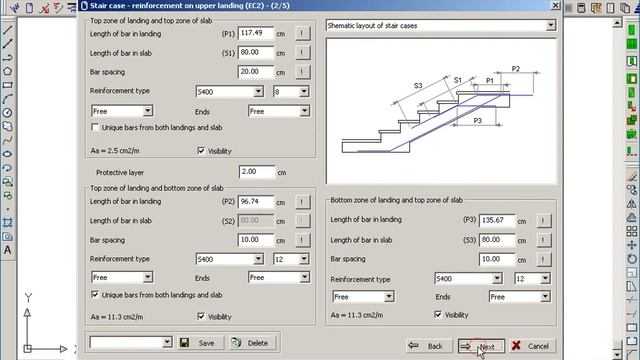Enable Unique bars in top zone of slab group
Image resolution: width=640 pixels, height=360 pixels.
click(95, 128)
